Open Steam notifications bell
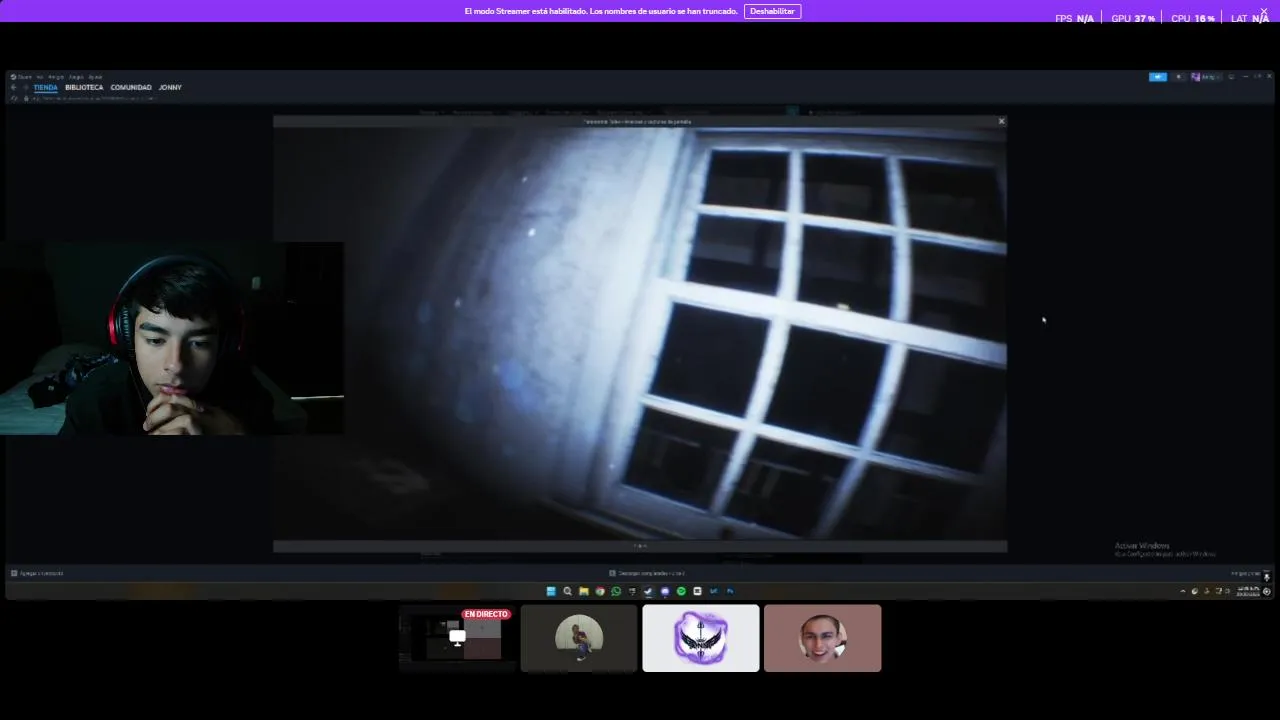 pos(1178,77)
